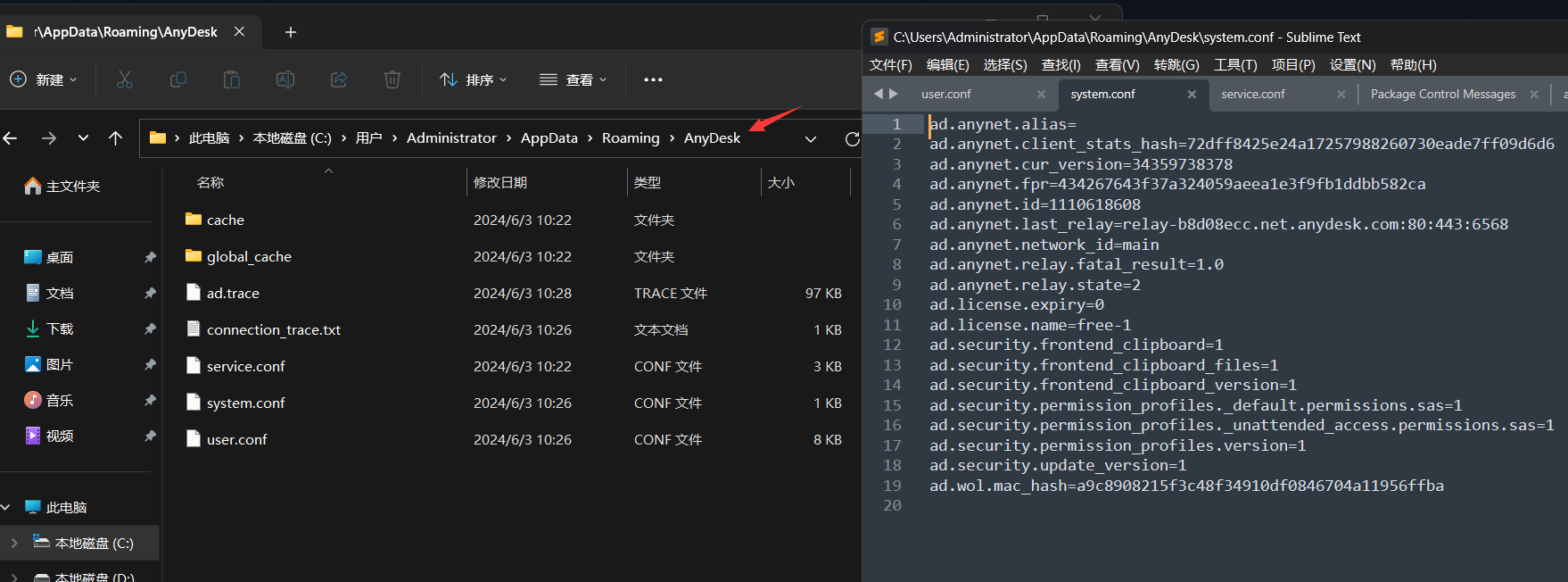Open the 排序 (Sort) dropdown

click(x=474, y=79)
